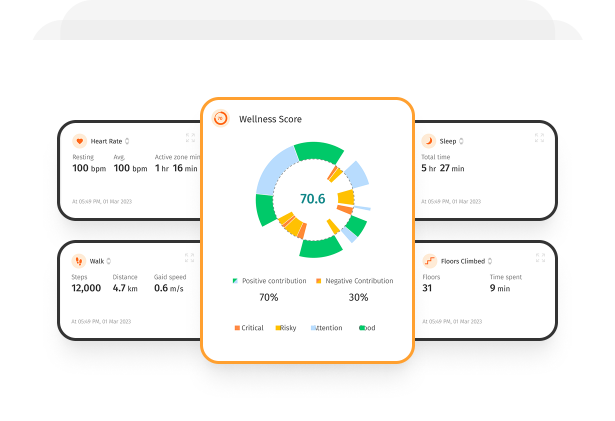Click the Walk footsteps icon

79,261
